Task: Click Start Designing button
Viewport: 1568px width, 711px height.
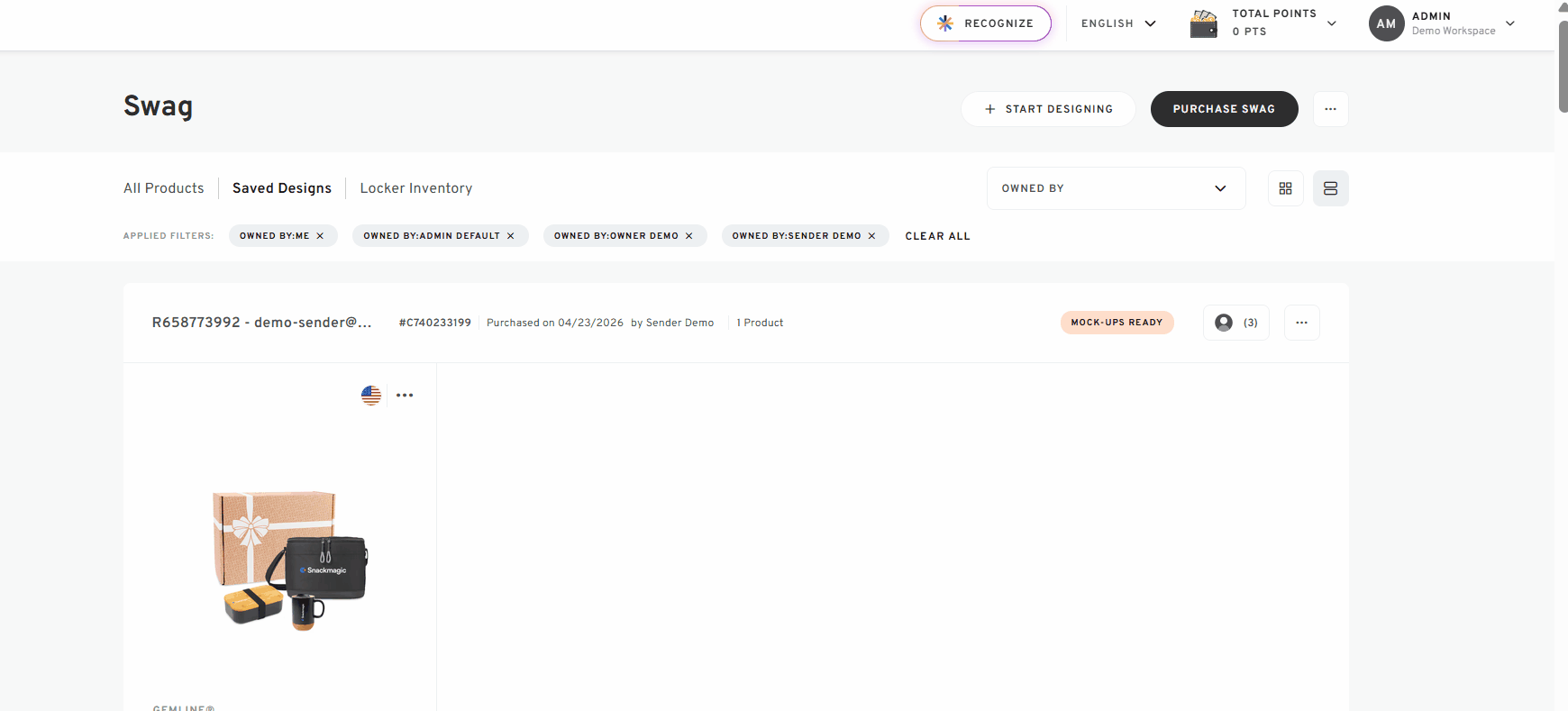Action: click(x=1048, y=109)
